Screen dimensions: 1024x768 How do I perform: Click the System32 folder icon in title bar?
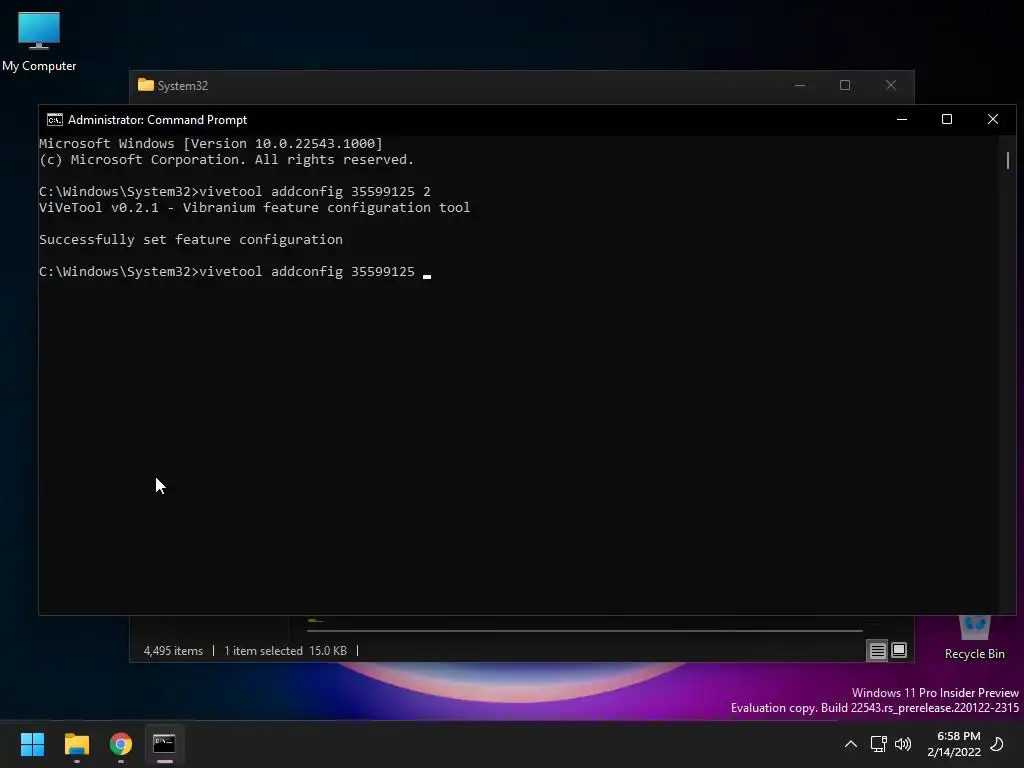(146, 85)
